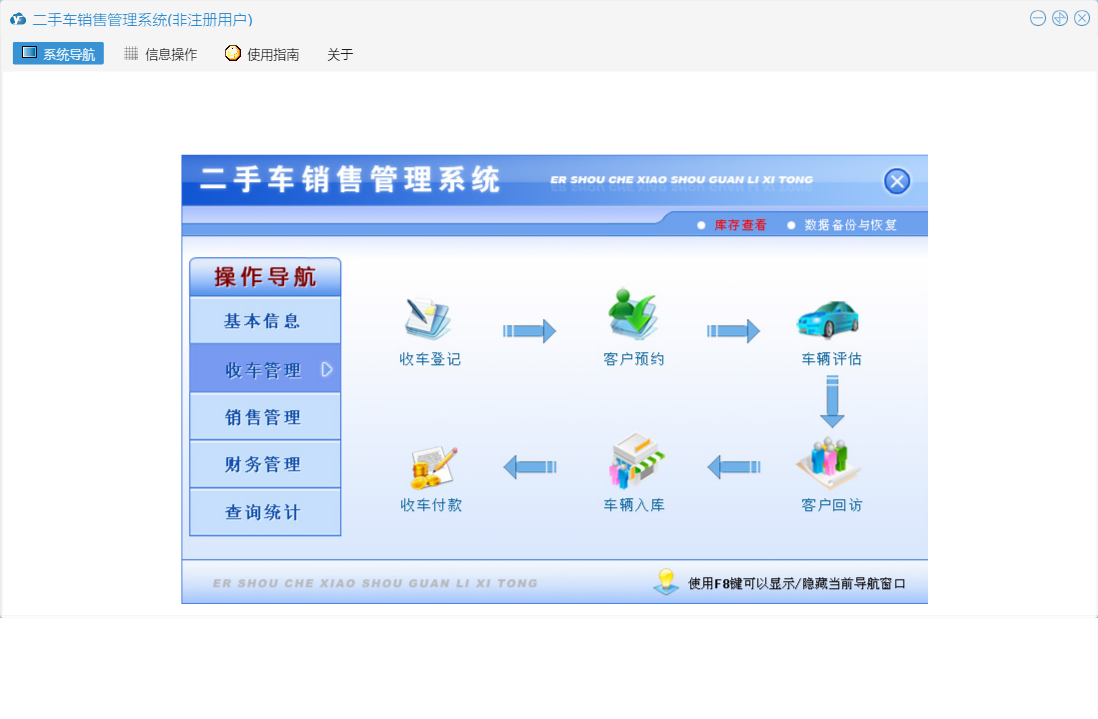Click the F8 hint text
Screen dimensions: 1098x719
796,583
